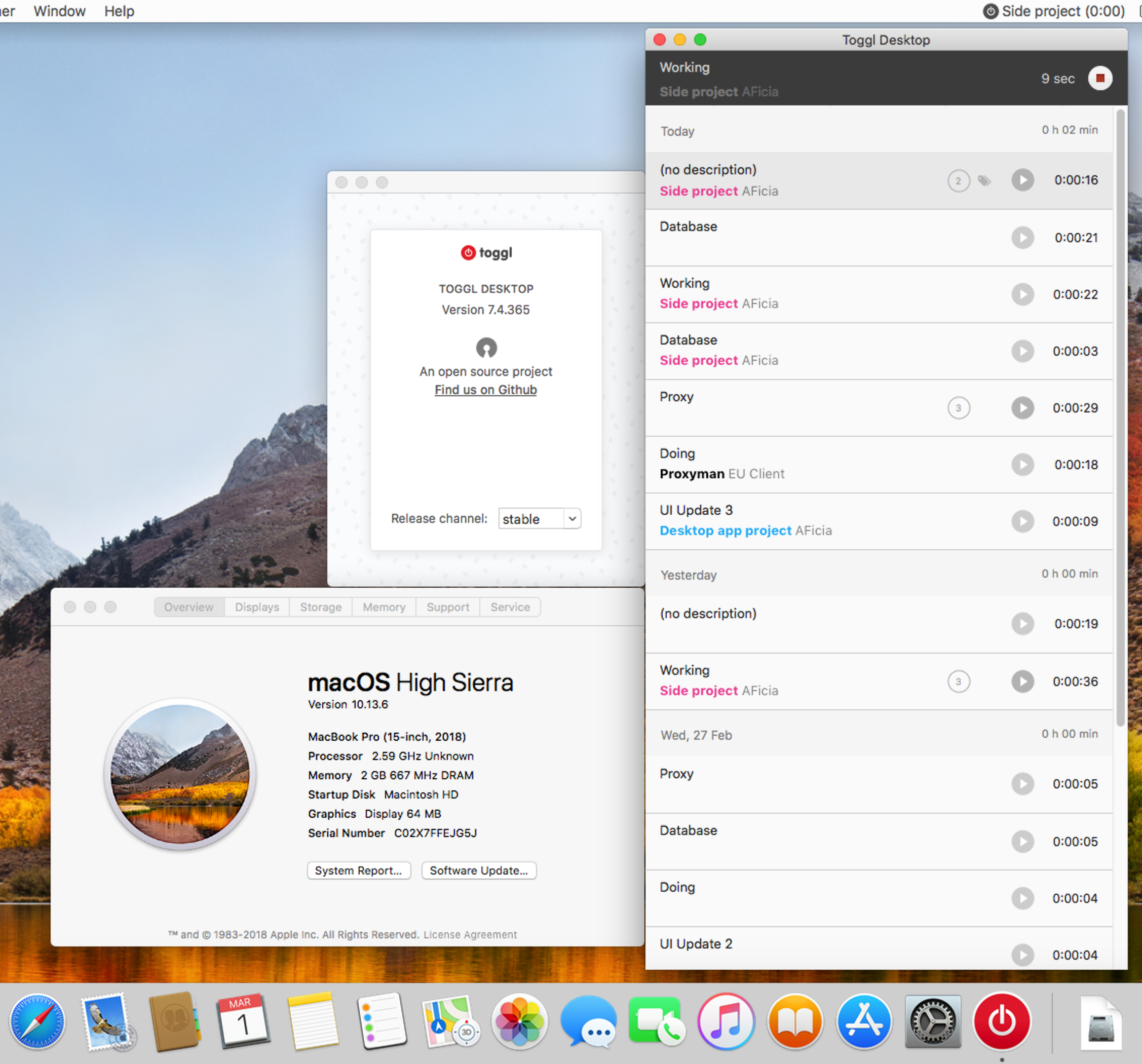This screenshot has height=1064, width=1142.
Task: Switch to the Storage tab
Action: [x=321, y=606]
